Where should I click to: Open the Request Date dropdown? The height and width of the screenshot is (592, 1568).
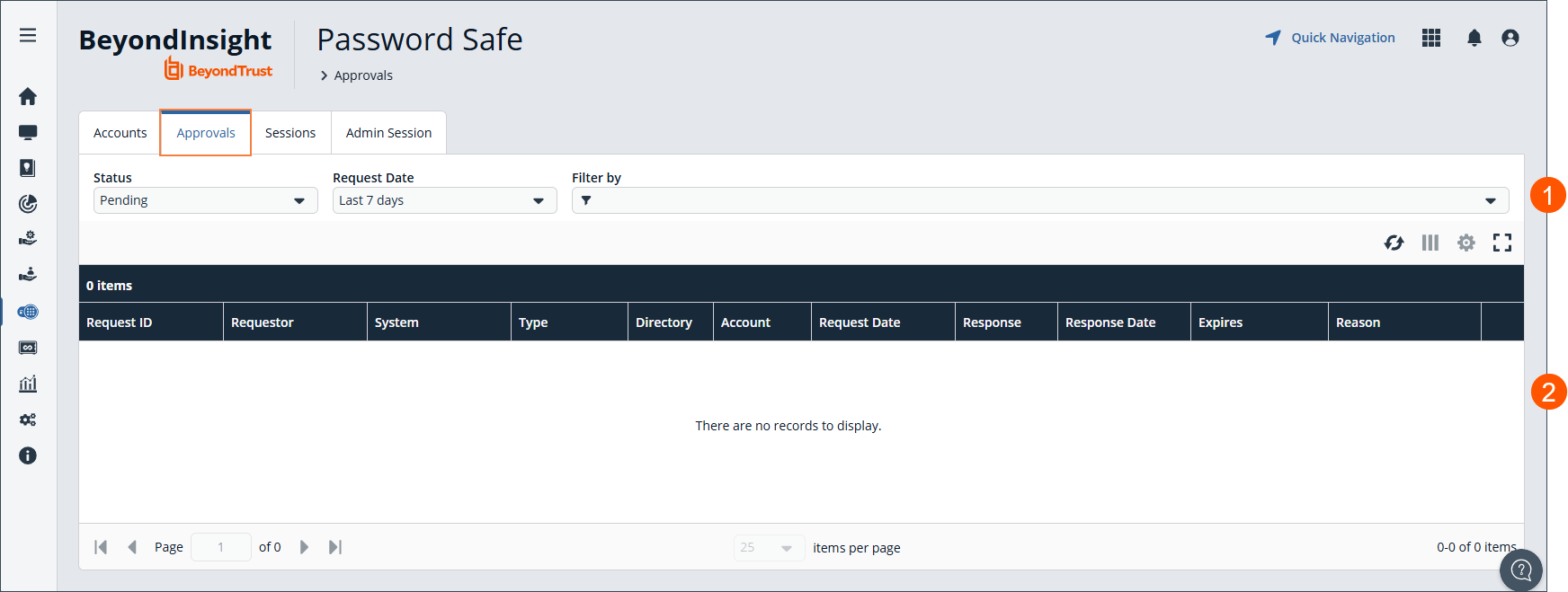coord(445,200)
